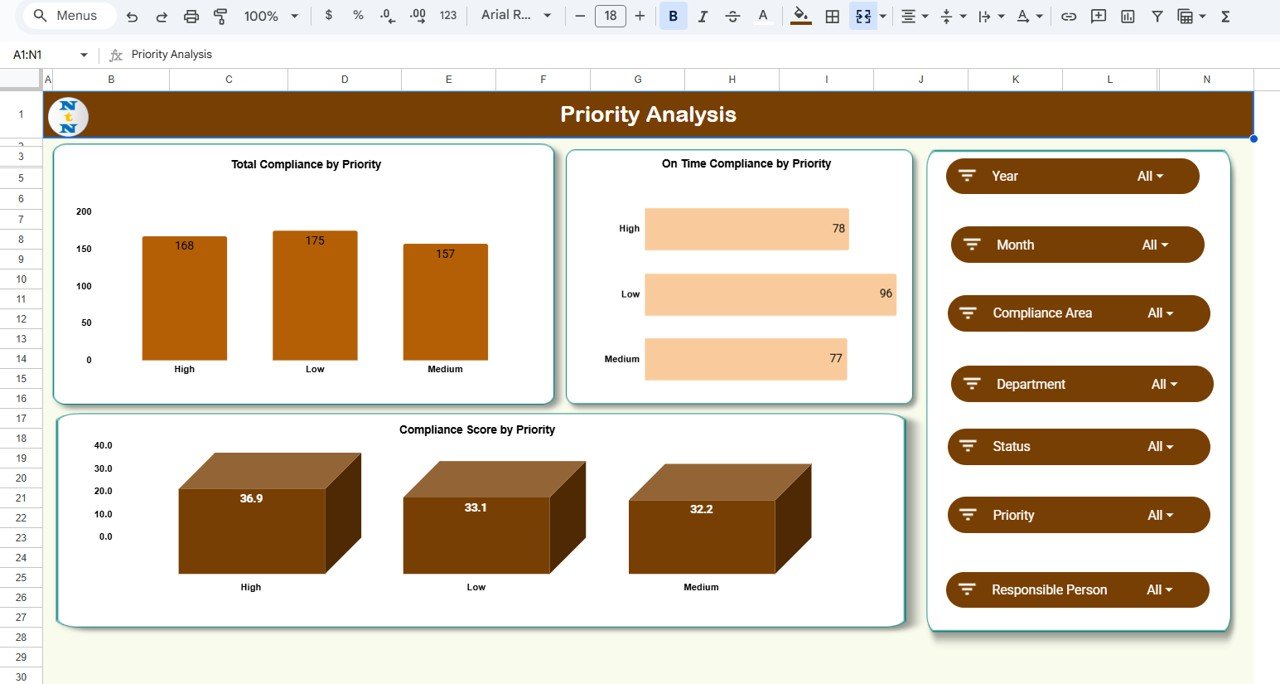Toggle bold formatting
The image size is (1280, 684).
coord(673,16)
